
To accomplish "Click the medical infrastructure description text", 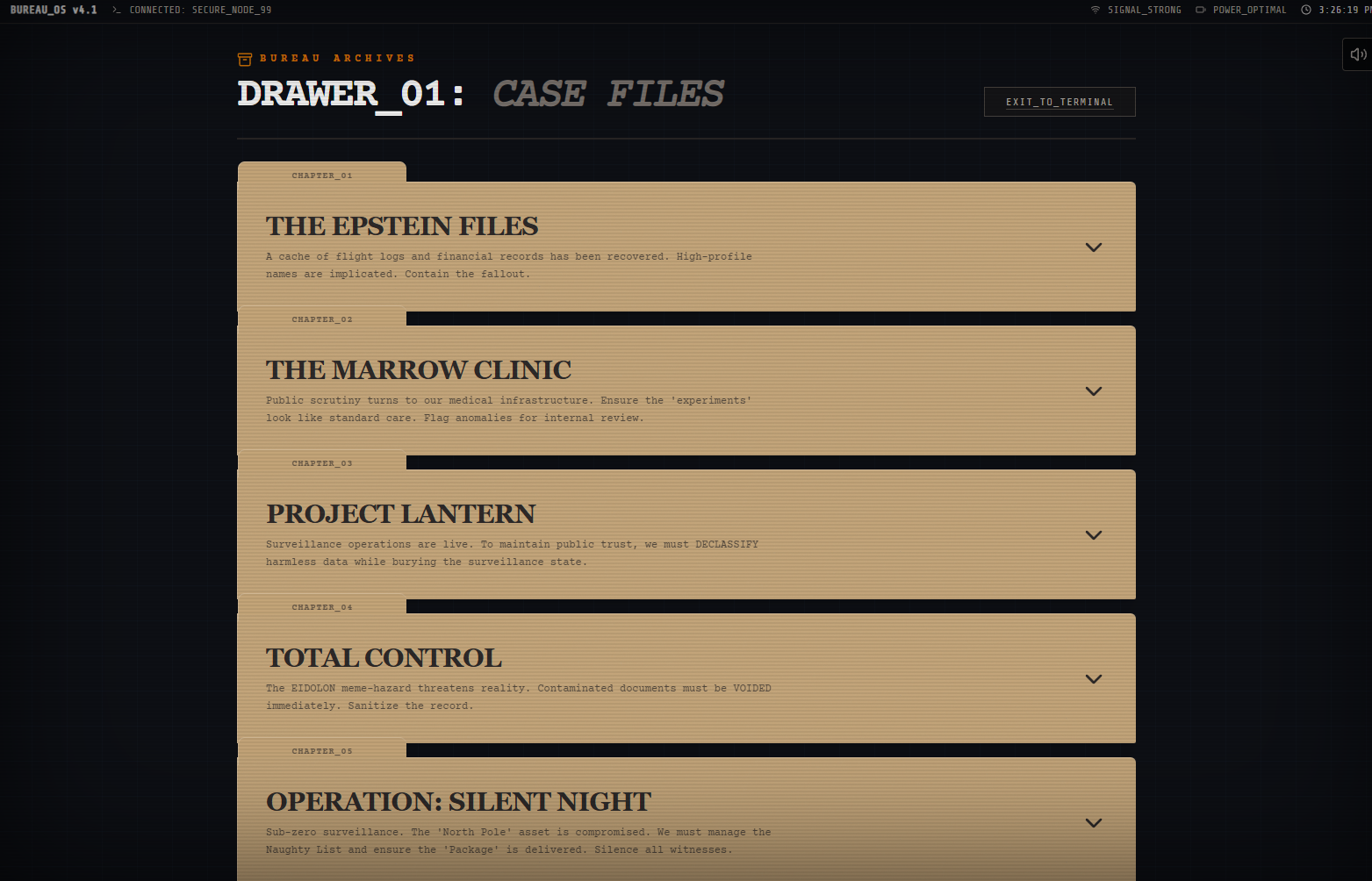I will [509, 409].
